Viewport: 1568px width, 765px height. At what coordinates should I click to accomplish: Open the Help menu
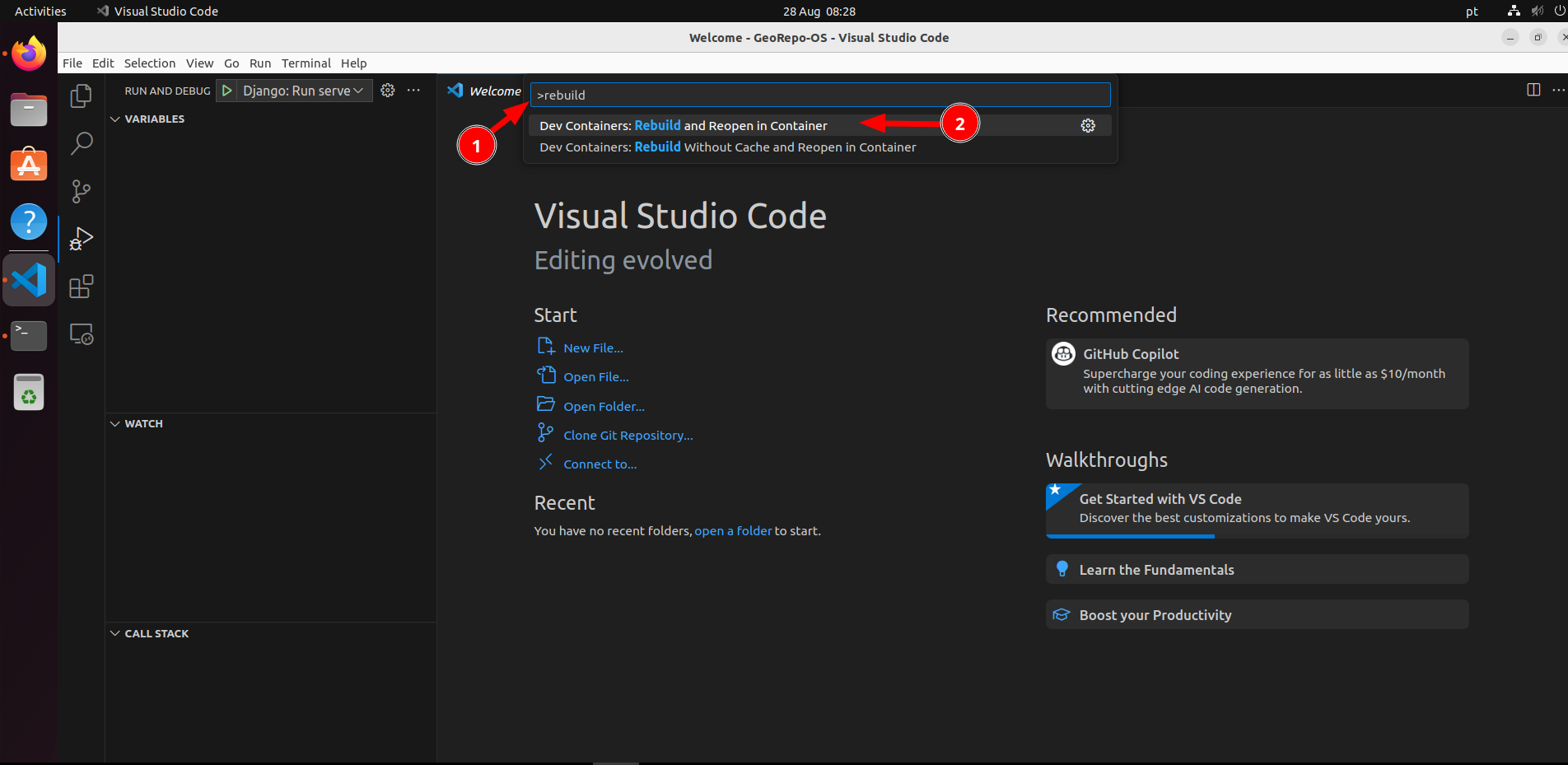353,63
